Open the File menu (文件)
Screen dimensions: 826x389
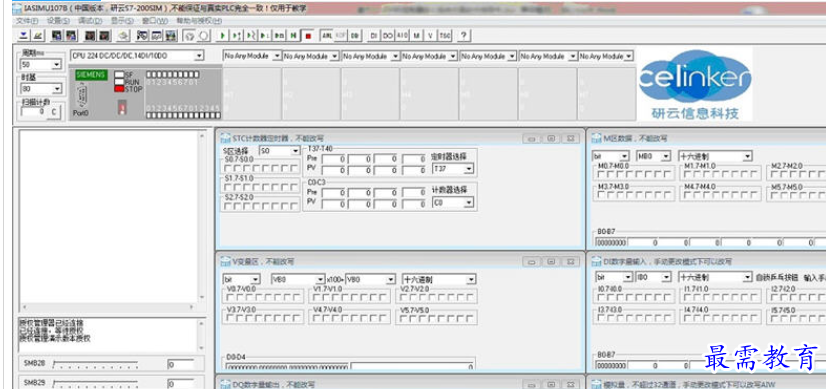point(27,21)
